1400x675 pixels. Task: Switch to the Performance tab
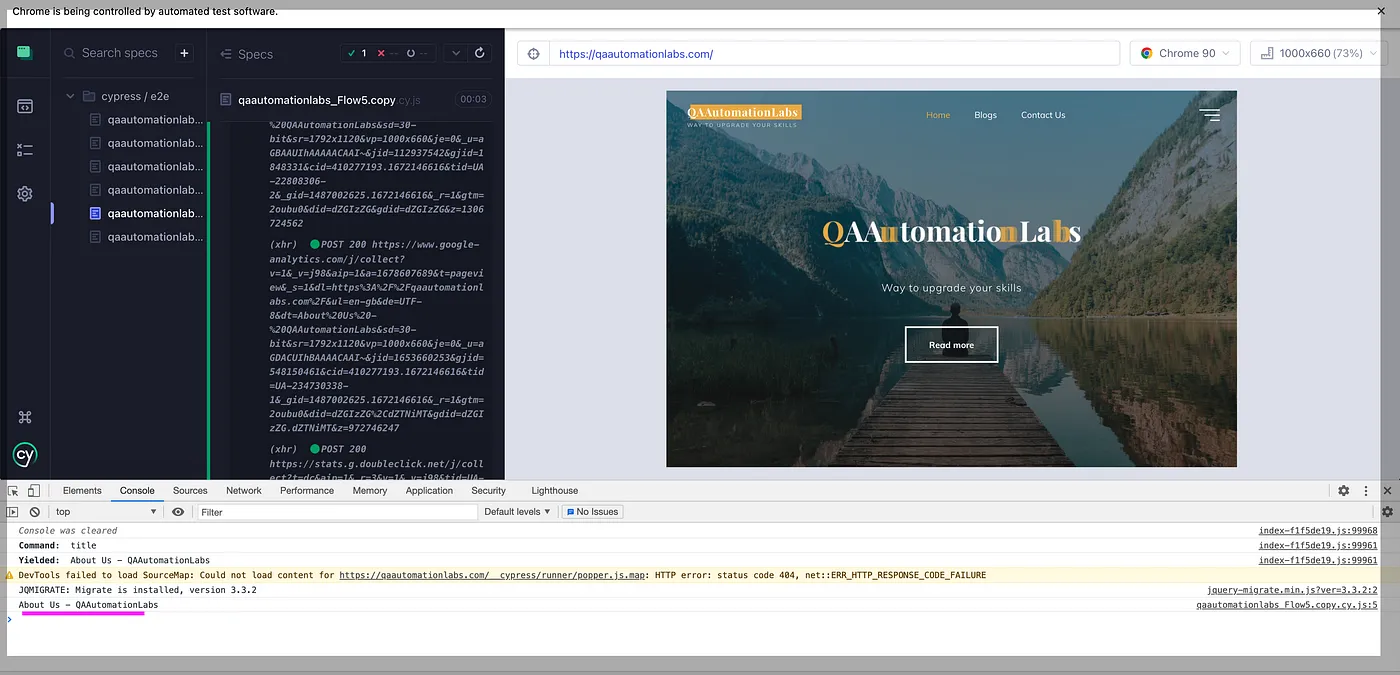tap(307, 490)
